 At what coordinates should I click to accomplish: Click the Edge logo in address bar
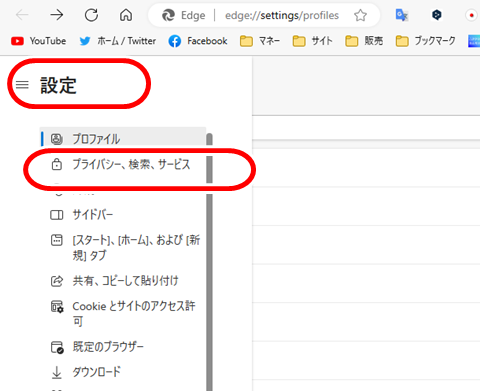point(168,15)
